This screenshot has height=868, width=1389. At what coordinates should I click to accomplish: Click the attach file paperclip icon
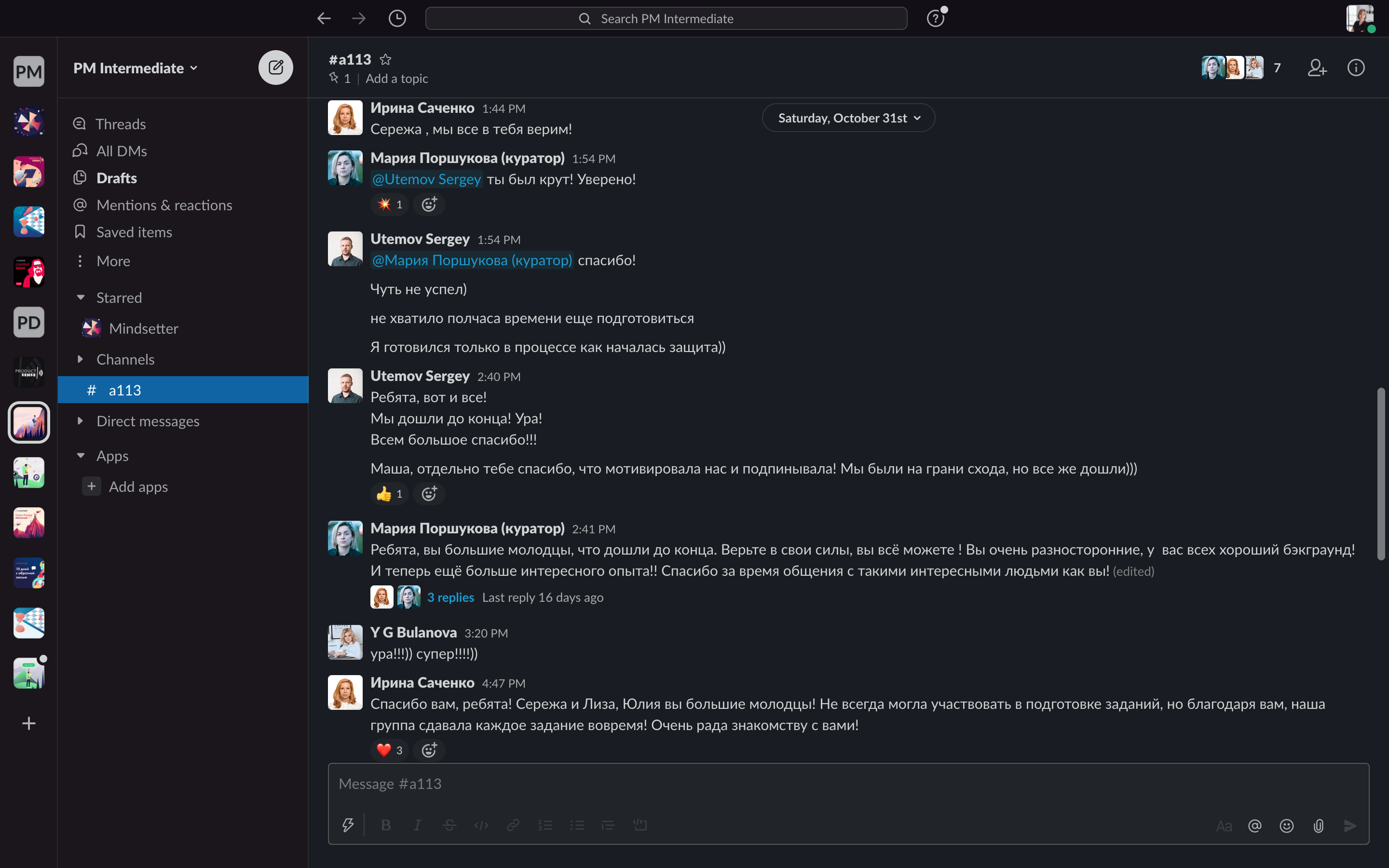(1319, 826)
